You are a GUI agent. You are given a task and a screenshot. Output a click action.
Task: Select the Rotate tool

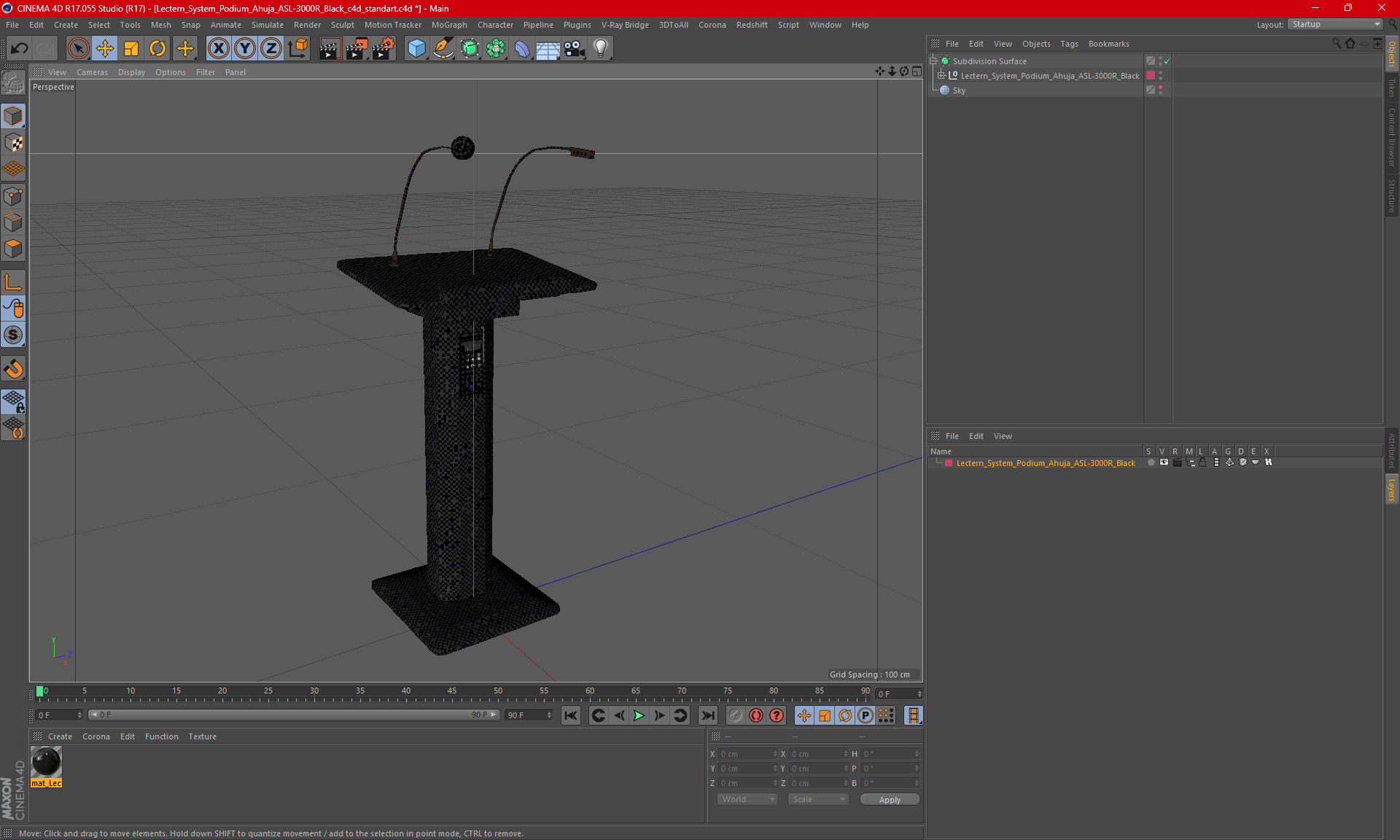coord(157,48)
